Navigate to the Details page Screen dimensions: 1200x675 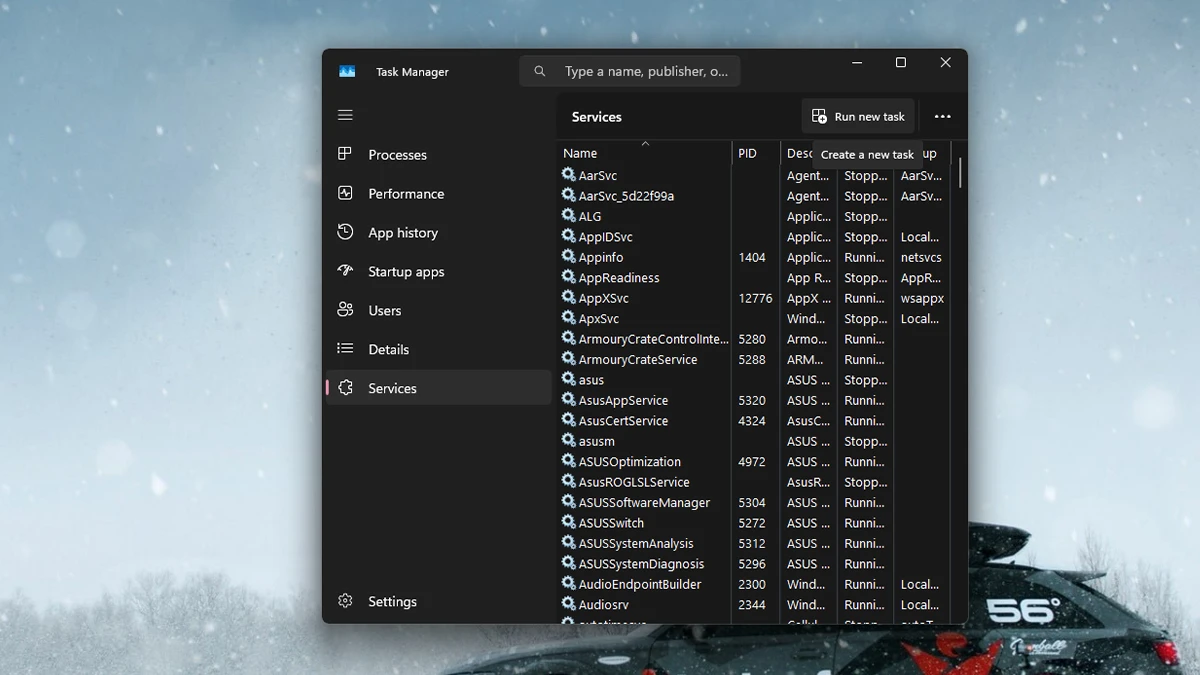pyautogui.click(x=438, y=349)
